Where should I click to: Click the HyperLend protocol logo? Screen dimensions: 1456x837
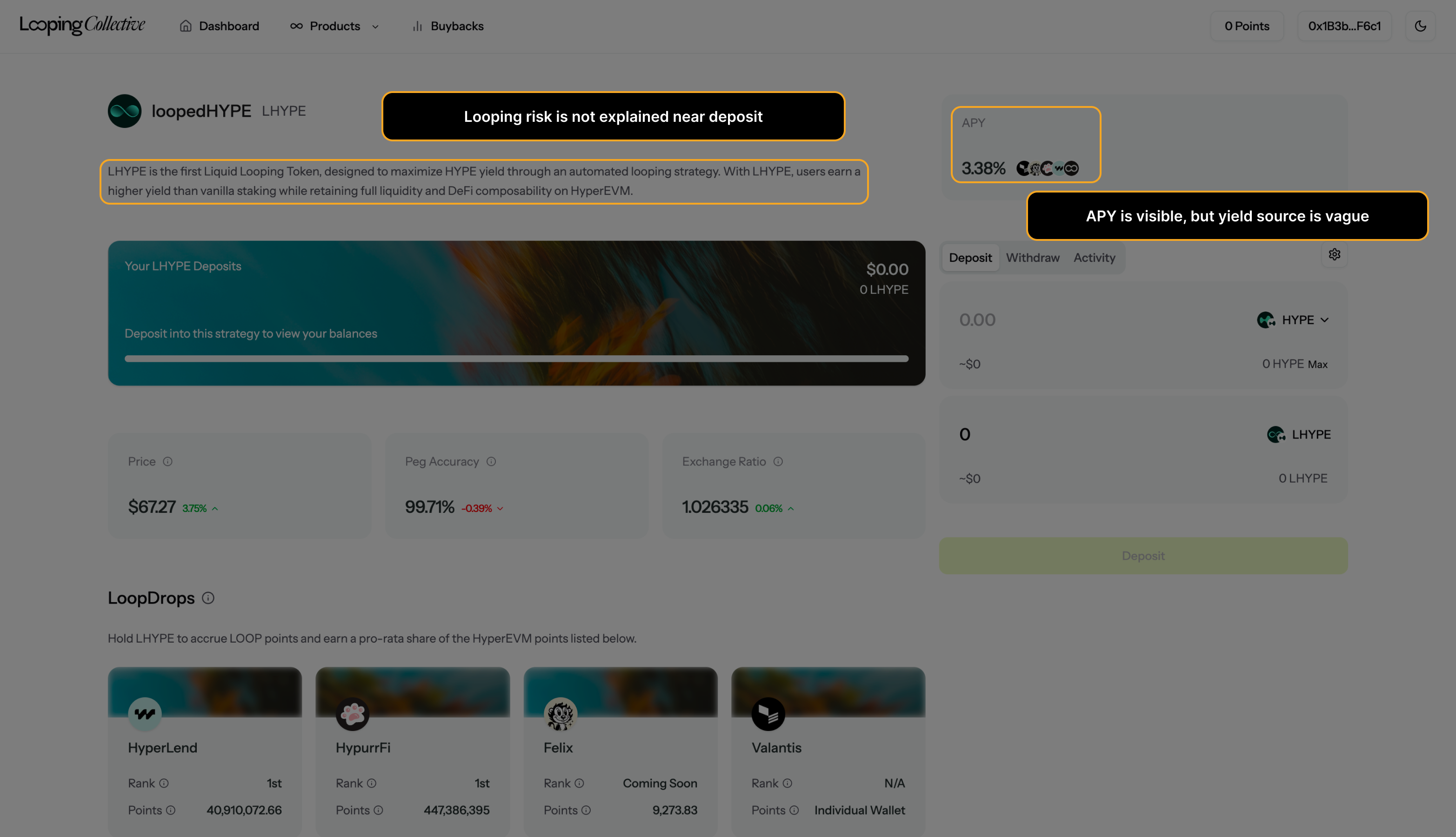(x=145, y=714)
